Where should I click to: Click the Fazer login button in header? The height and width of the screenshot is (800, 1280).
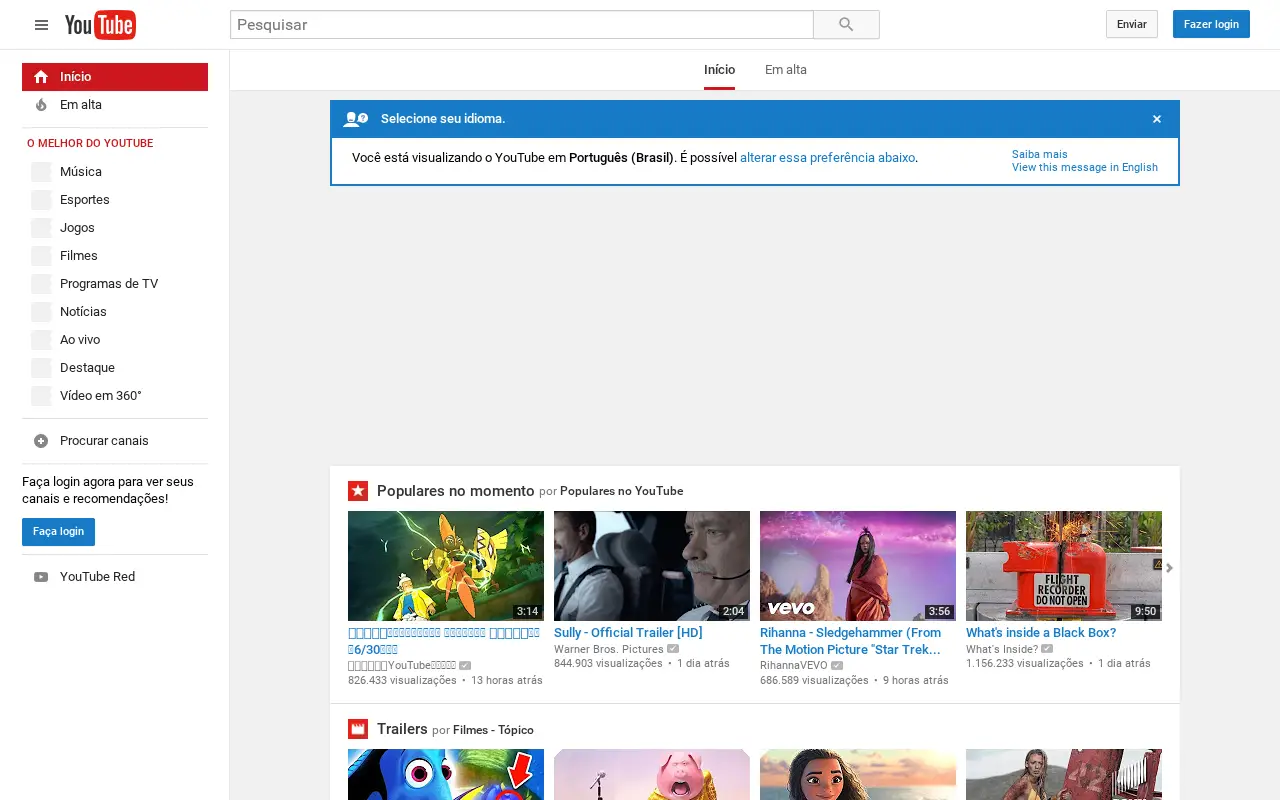[x=1211, y=24]
